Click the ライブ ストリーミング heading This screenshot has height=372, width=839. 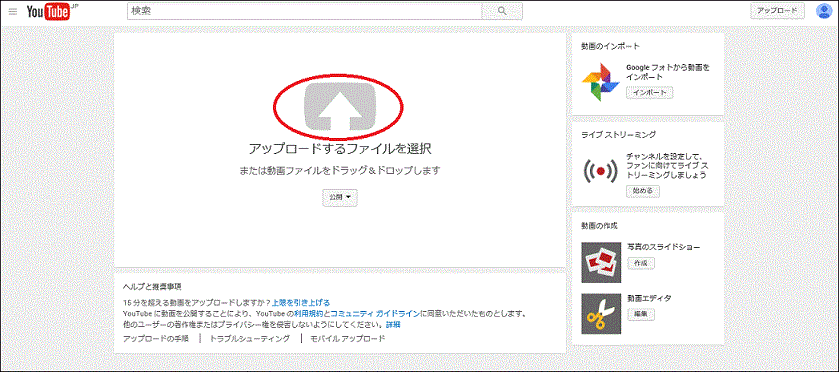coord(618,134)
